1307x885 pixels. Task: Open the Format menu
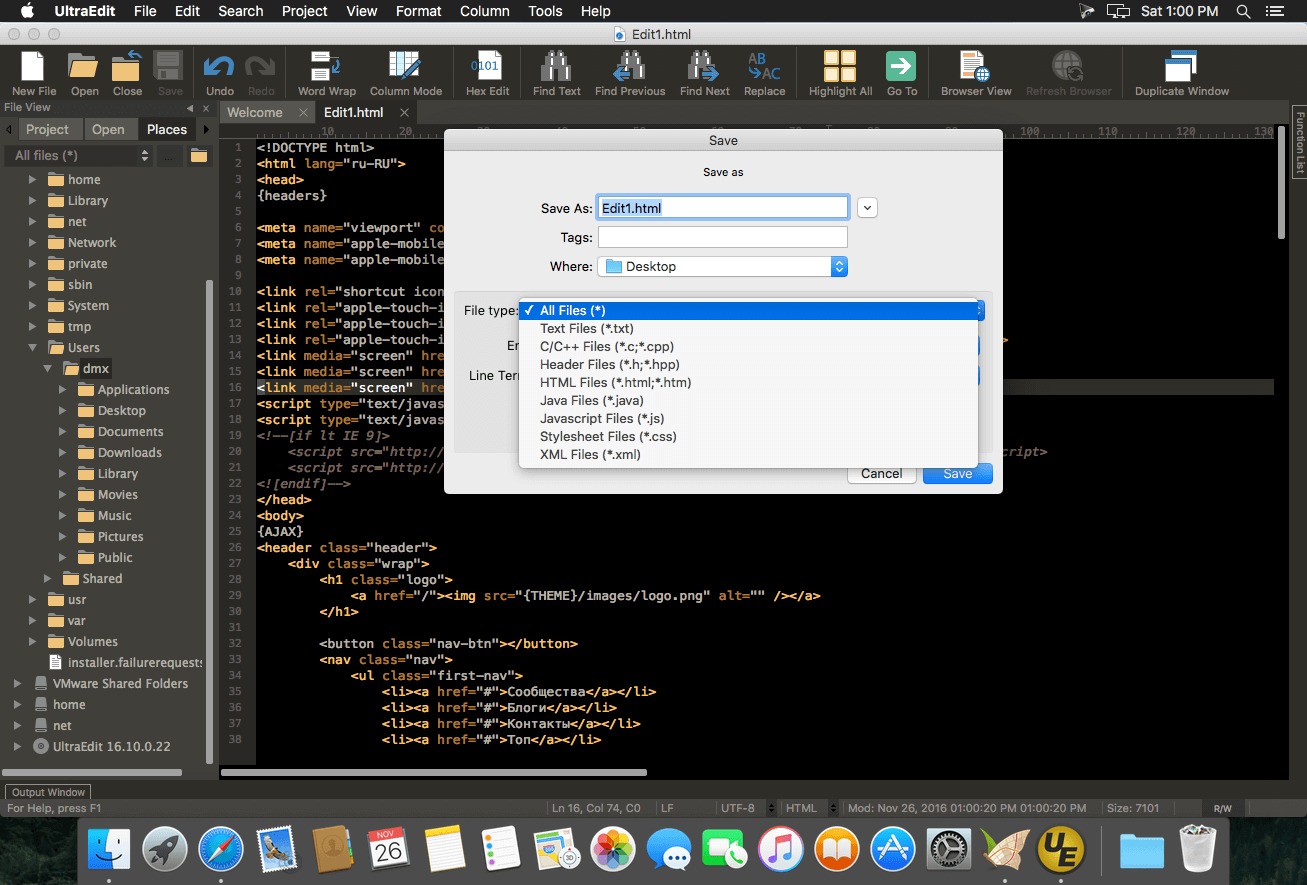[418, 11]
